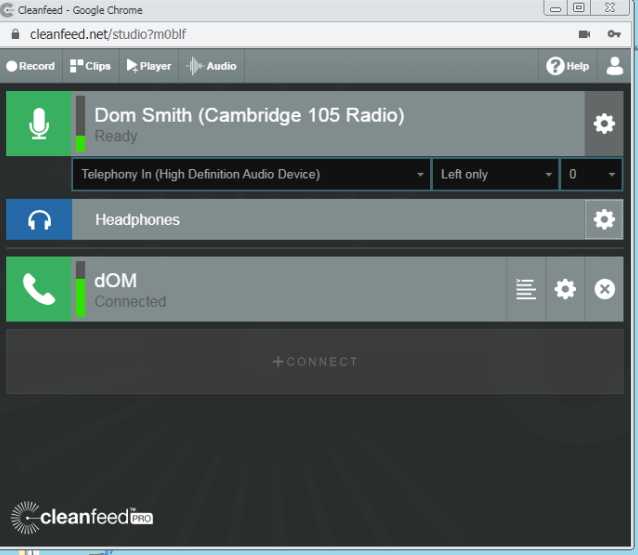Open settings gear for Dom Smith microphone

click(x=604, y=123)
